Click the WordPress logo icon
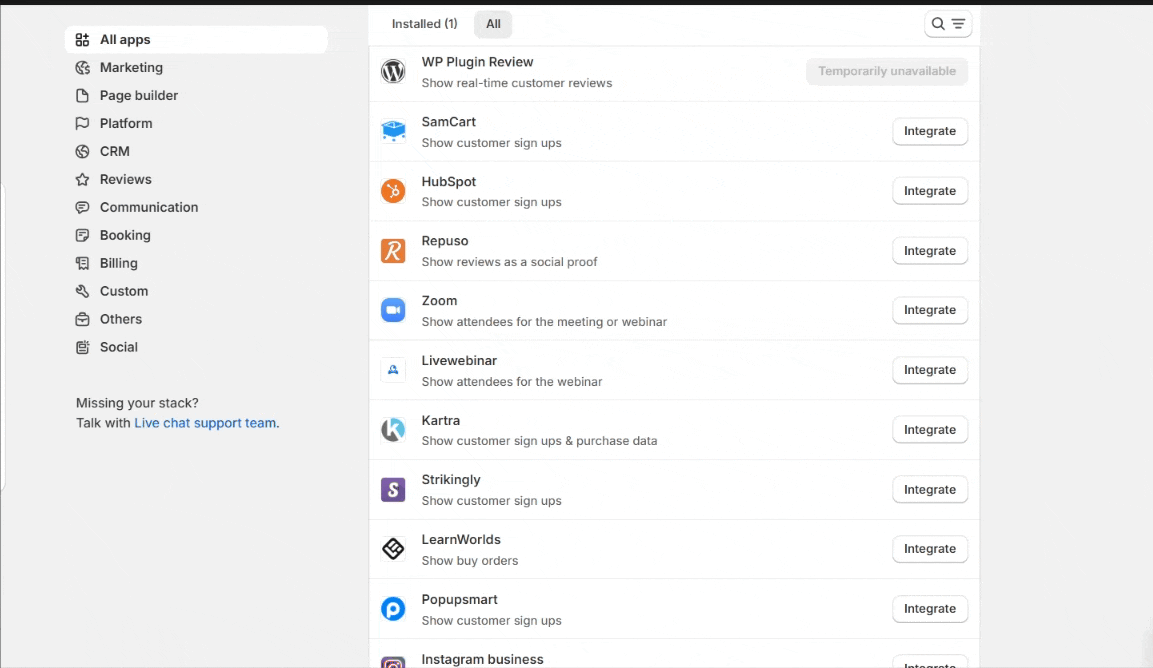Viewport: 1153px width, 668px height. point(393,72)
